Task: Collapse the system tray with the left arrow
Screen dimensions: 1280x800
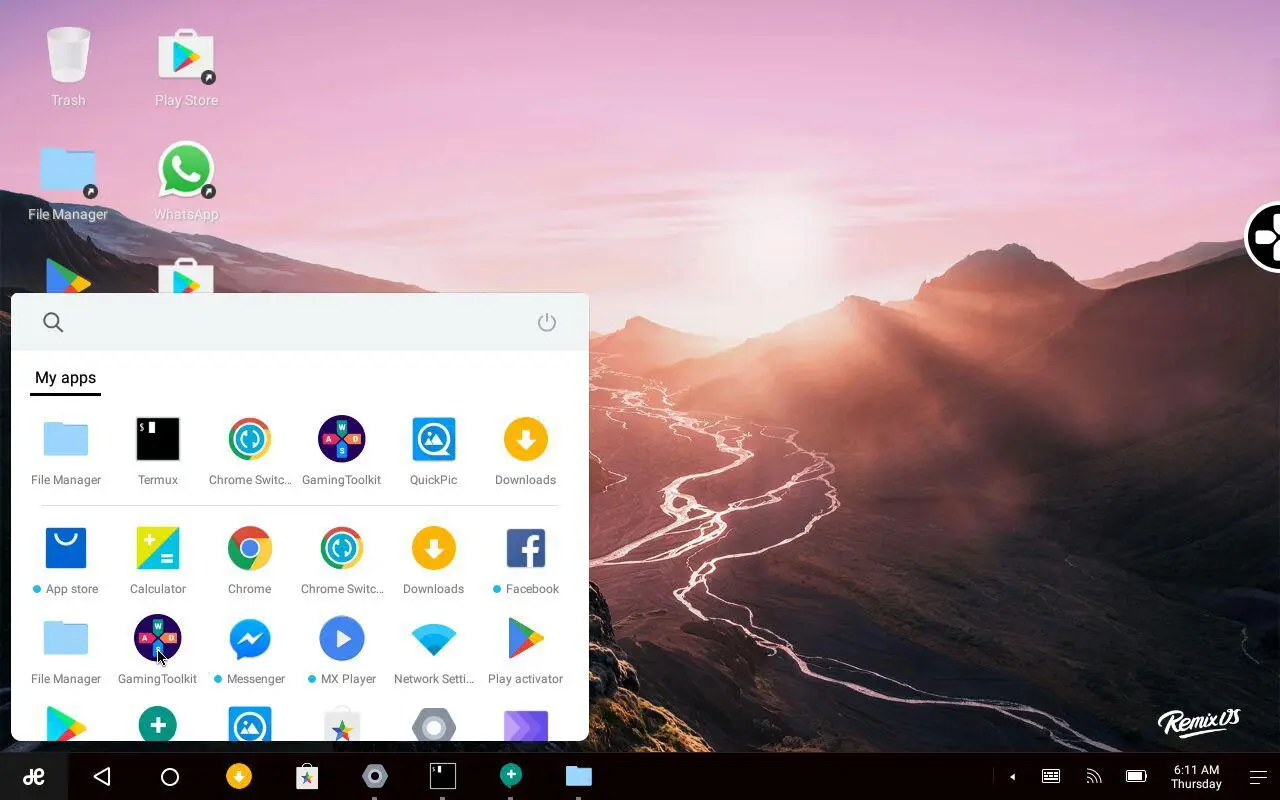Action: 1012,776
